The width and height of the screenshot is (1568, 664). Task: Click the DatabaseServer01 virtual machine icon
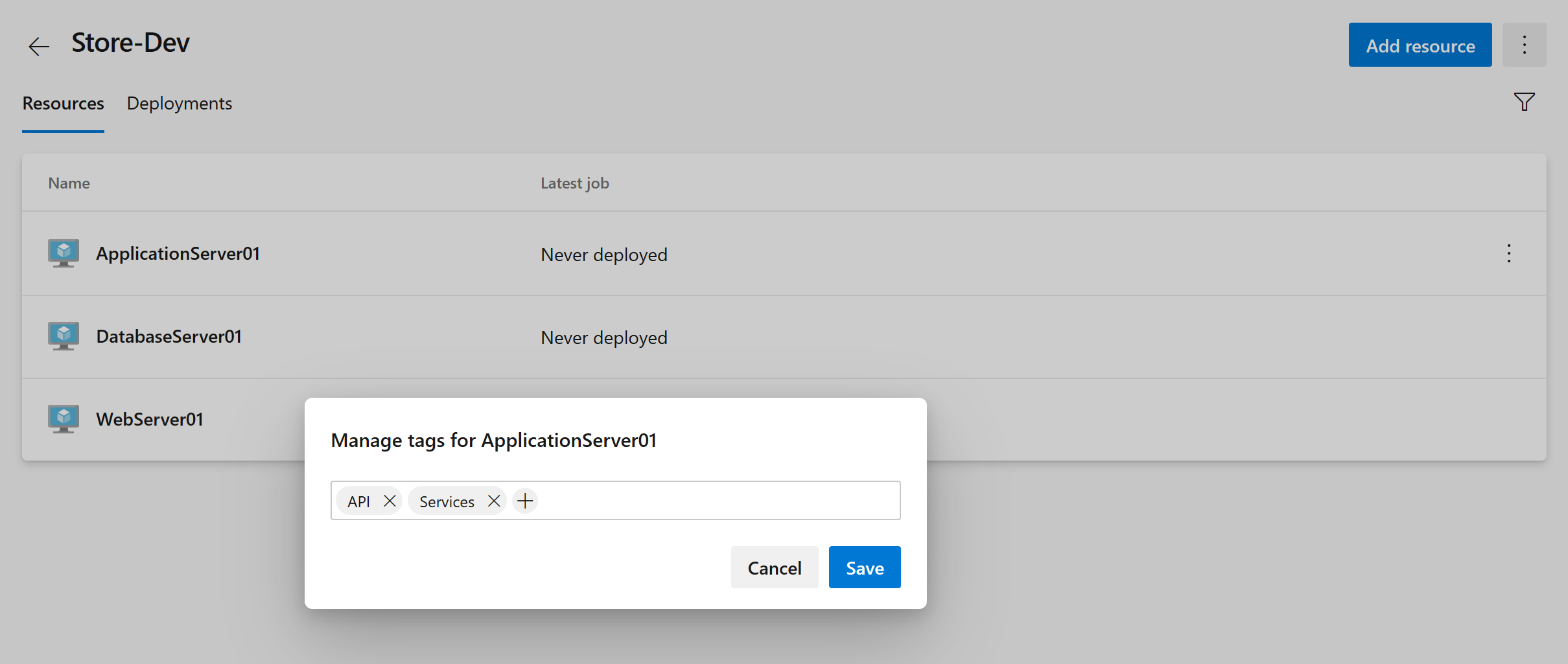(x=63, y=336)
